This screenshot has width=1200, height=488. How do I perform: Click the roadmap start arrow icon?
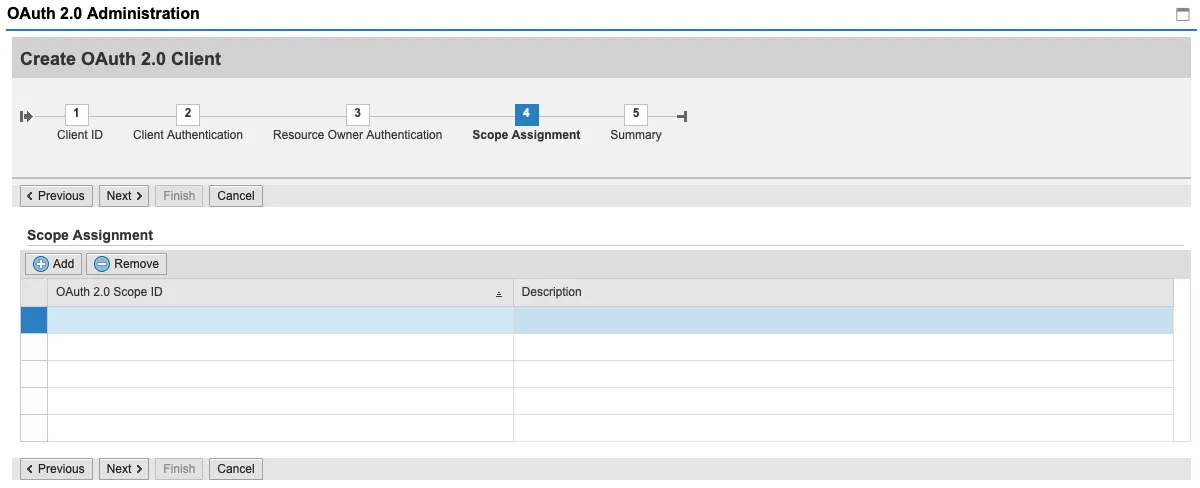coord(26,117)
